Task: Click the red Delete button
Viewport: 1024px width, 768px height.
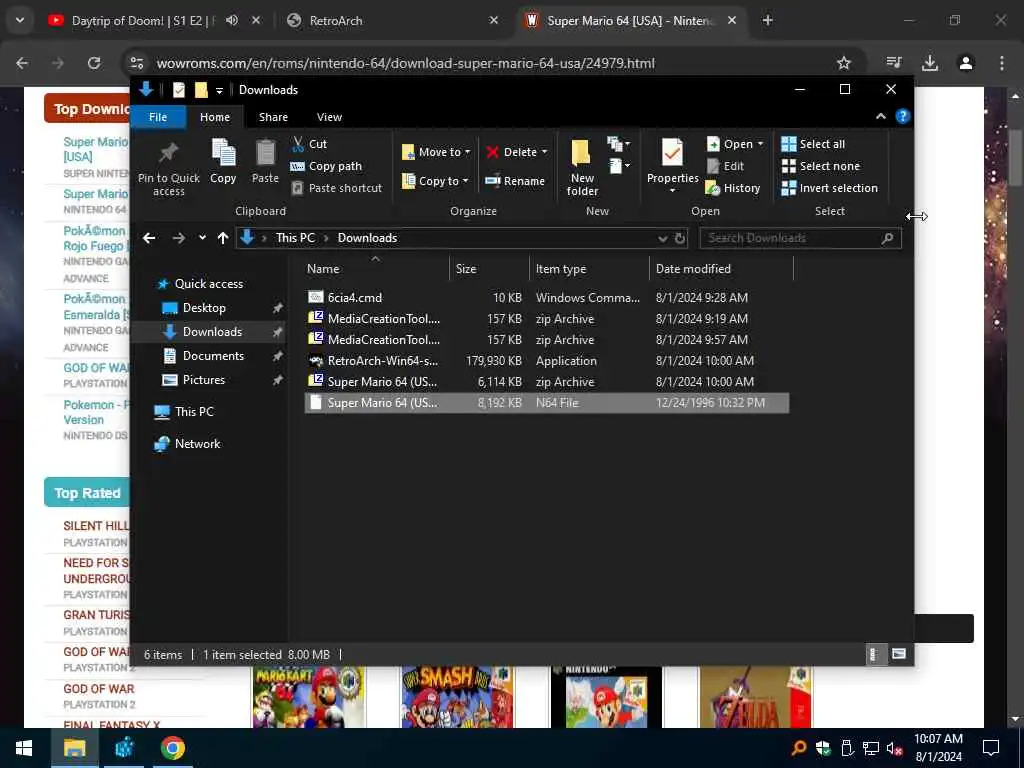Action: pyautogui.click(x=516, y=152)
